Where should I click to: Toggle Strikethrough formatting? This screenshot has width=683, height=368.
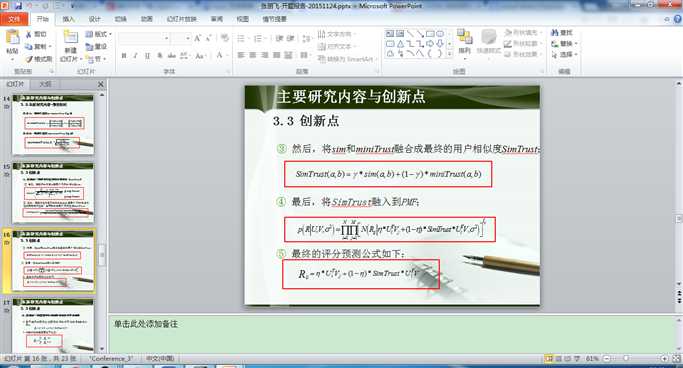(x=172, y=55)
